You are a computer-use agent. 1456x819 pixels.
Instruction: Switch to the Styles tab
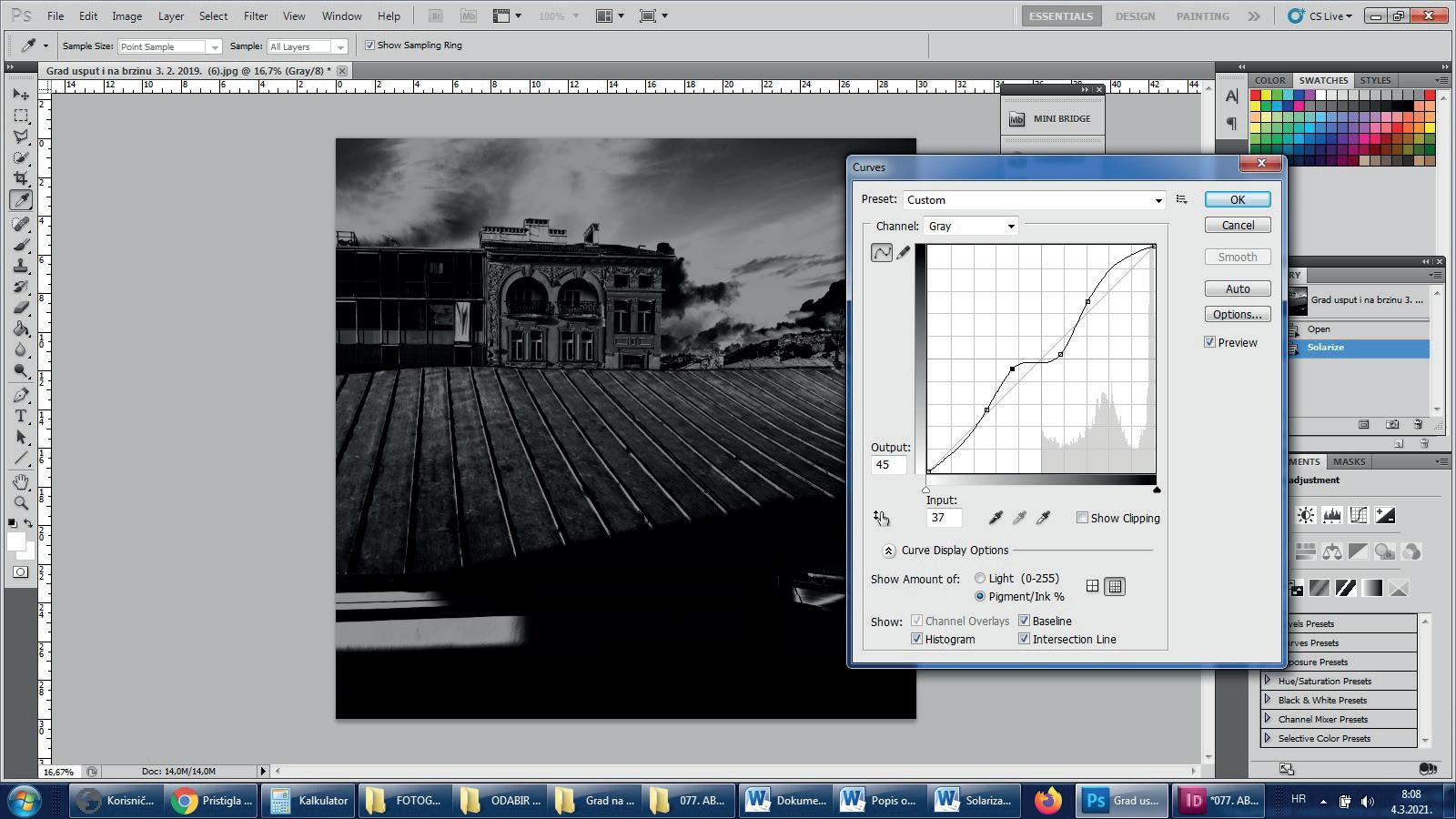(1375, 80)
